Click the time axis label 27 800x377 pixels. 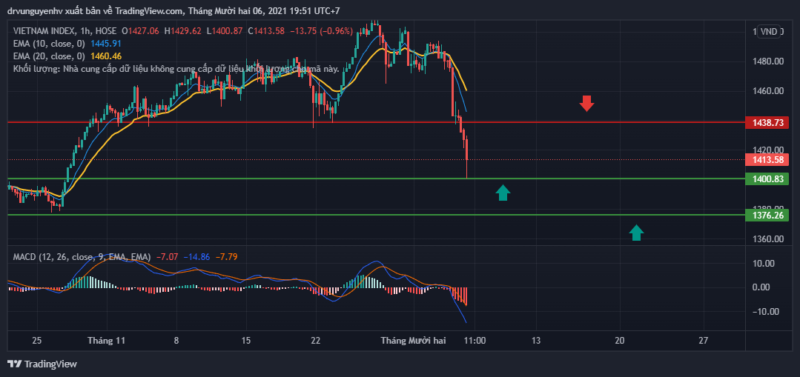tap(704, 340)
